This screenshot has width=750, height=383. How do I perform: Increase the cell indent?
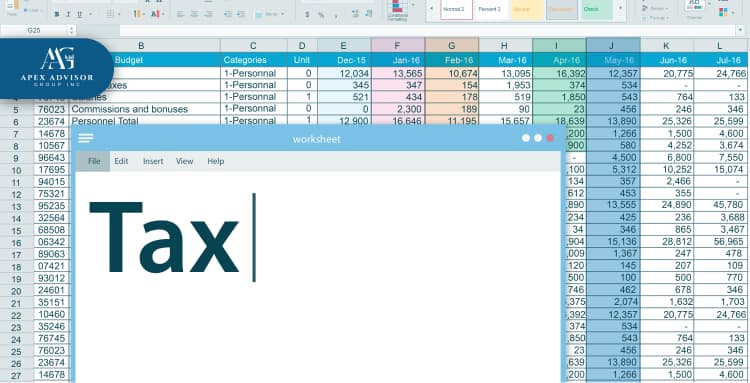pos(241,14)
